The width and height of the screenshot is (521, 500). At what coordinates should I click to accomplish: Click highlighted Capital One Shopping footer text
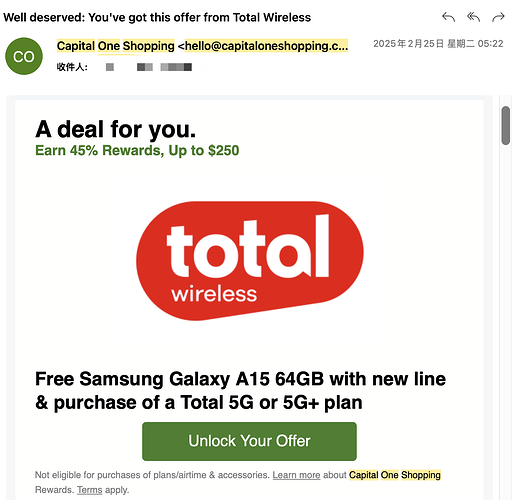click(x=395, y=475)
